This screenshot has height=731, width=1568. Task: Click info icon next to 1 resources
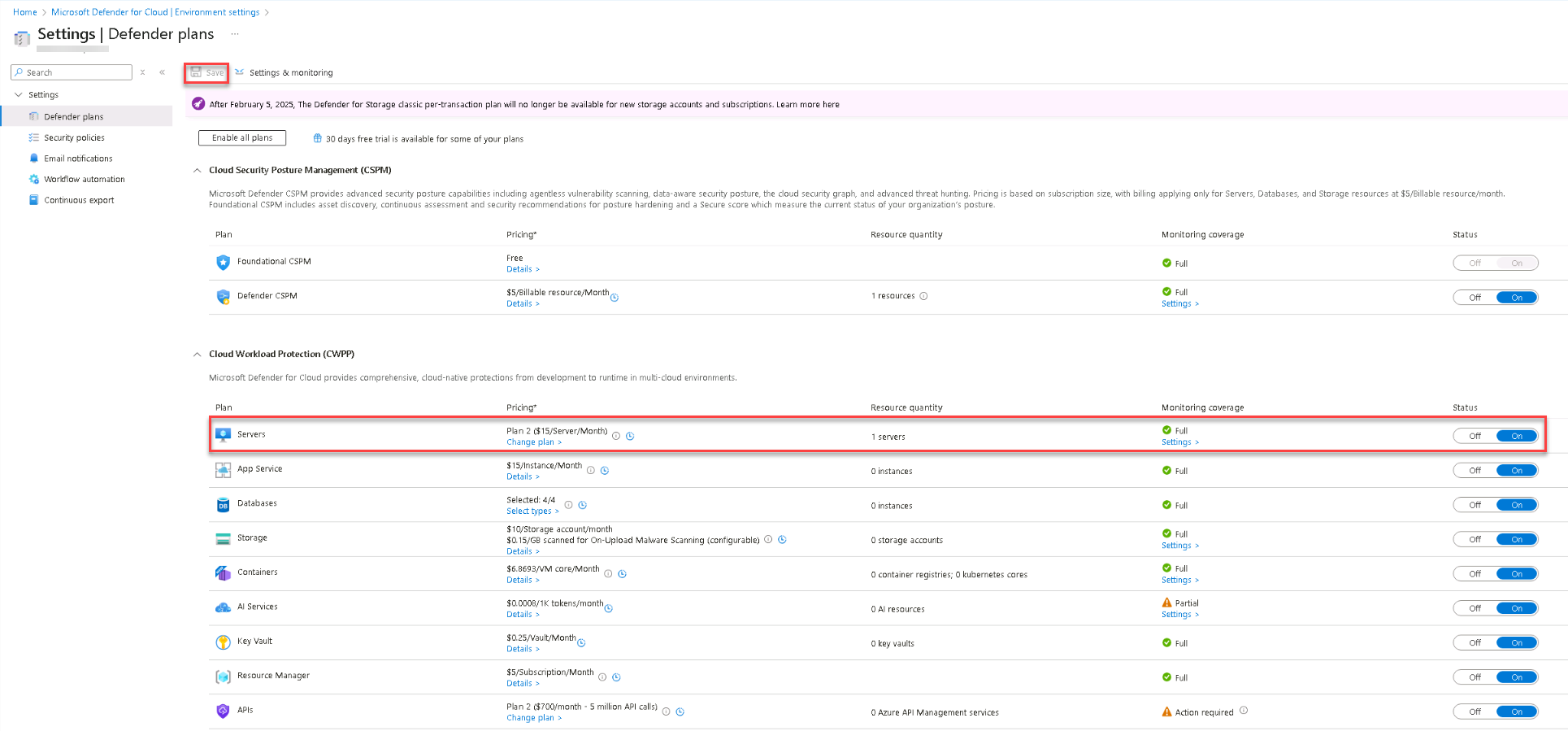tap(923, 296)
